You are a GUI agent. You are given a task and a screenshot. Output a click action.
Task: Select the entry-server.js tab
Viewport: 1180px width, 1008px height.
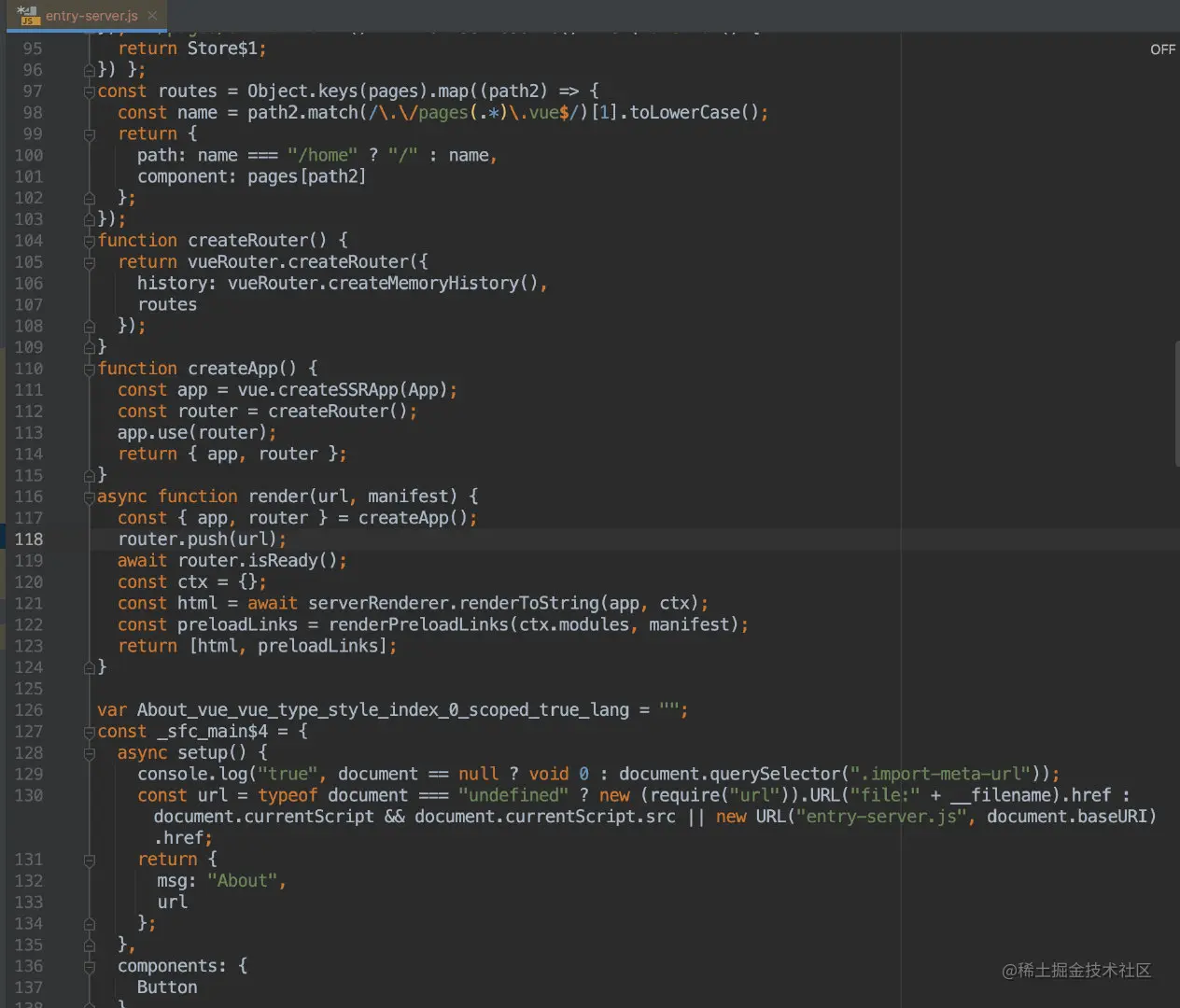click(88, 16)
